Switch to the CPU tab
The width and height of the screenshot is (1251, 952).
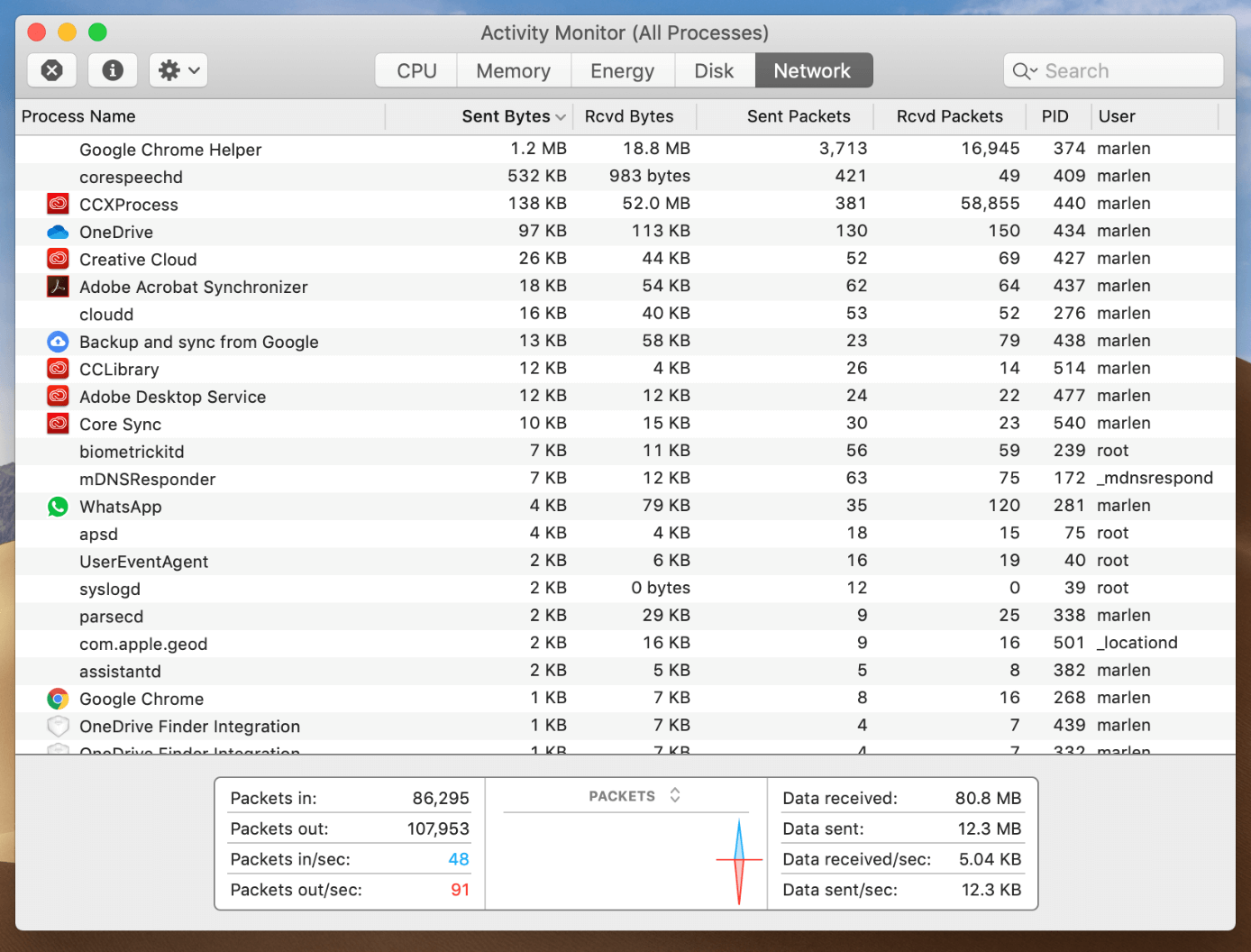coord(415,69)
